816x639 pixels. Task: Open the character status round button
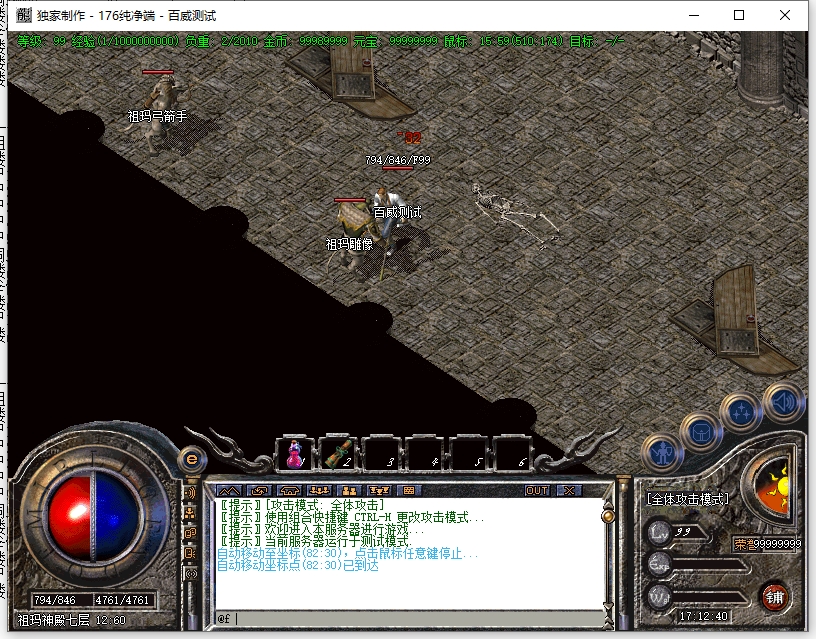click(x=662, y=453)
